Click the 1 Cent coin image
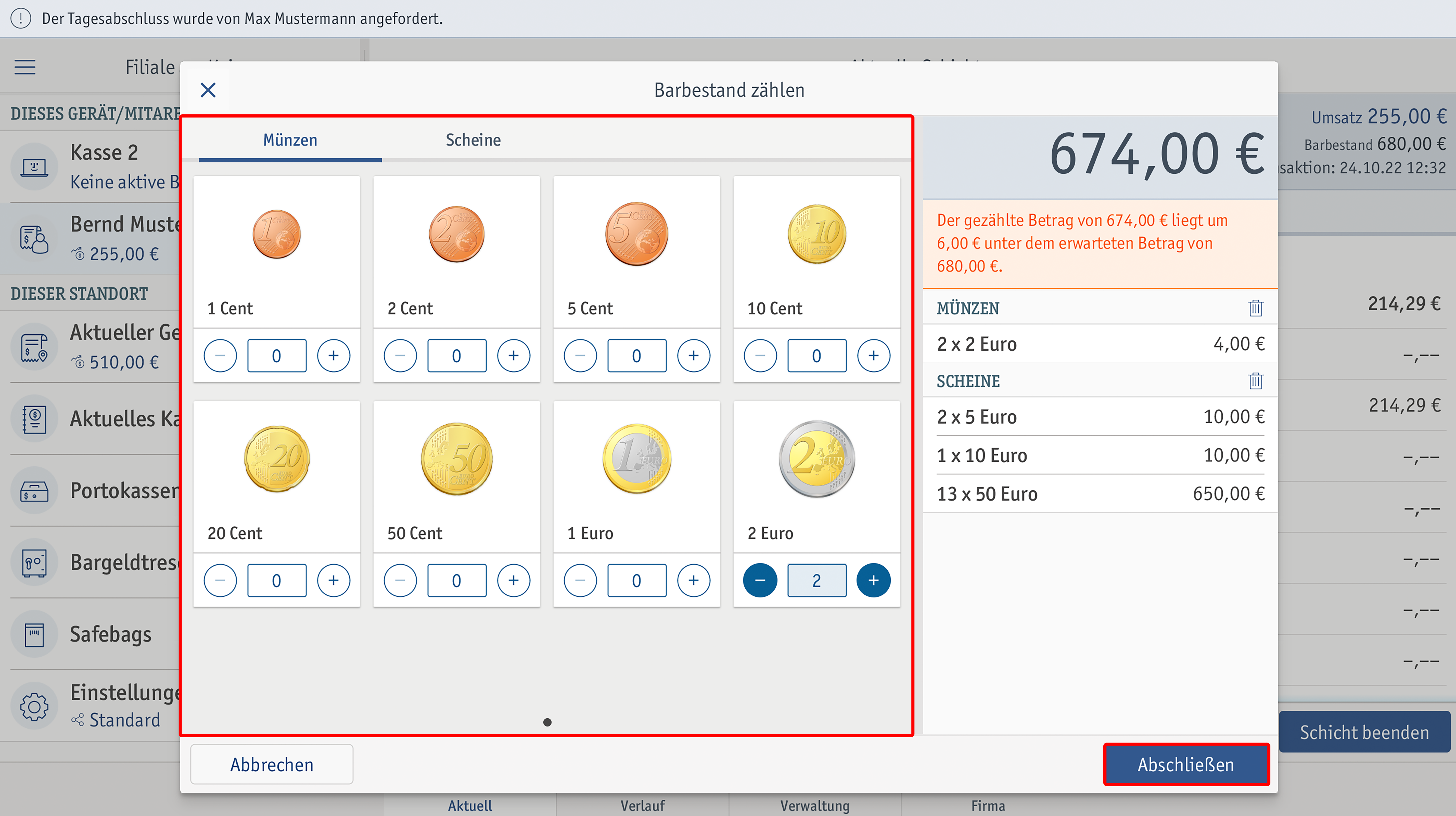Image resolution: width=1456 pixels, height=816 pixels. pyautogui.click(x=277, y=234)
